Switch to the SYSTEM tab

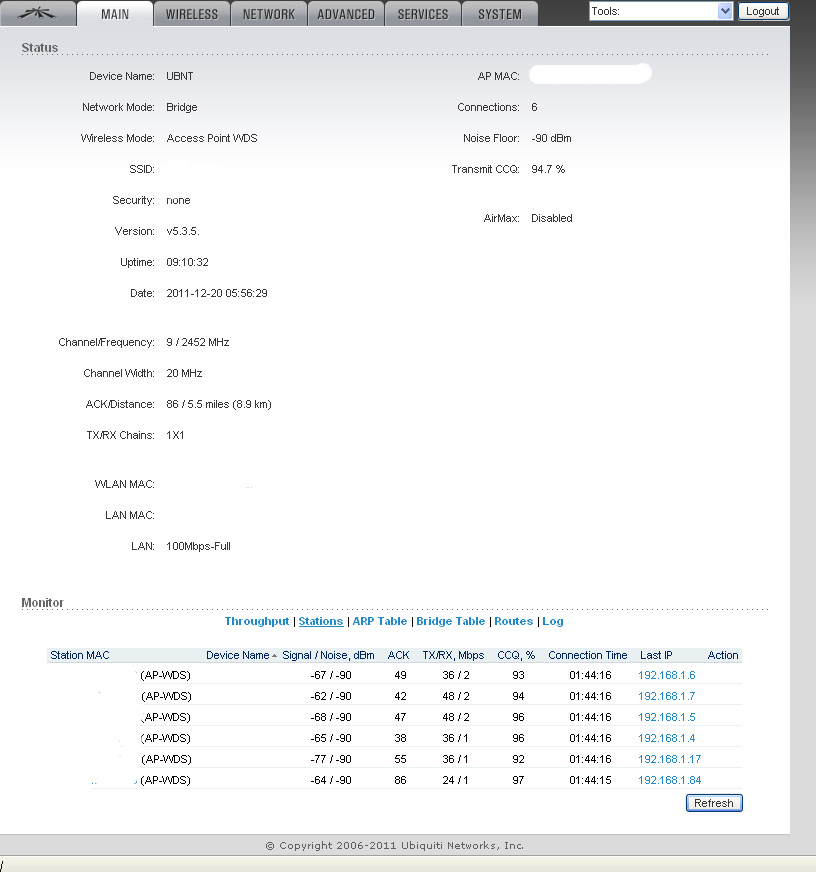(x=500, y=14)
